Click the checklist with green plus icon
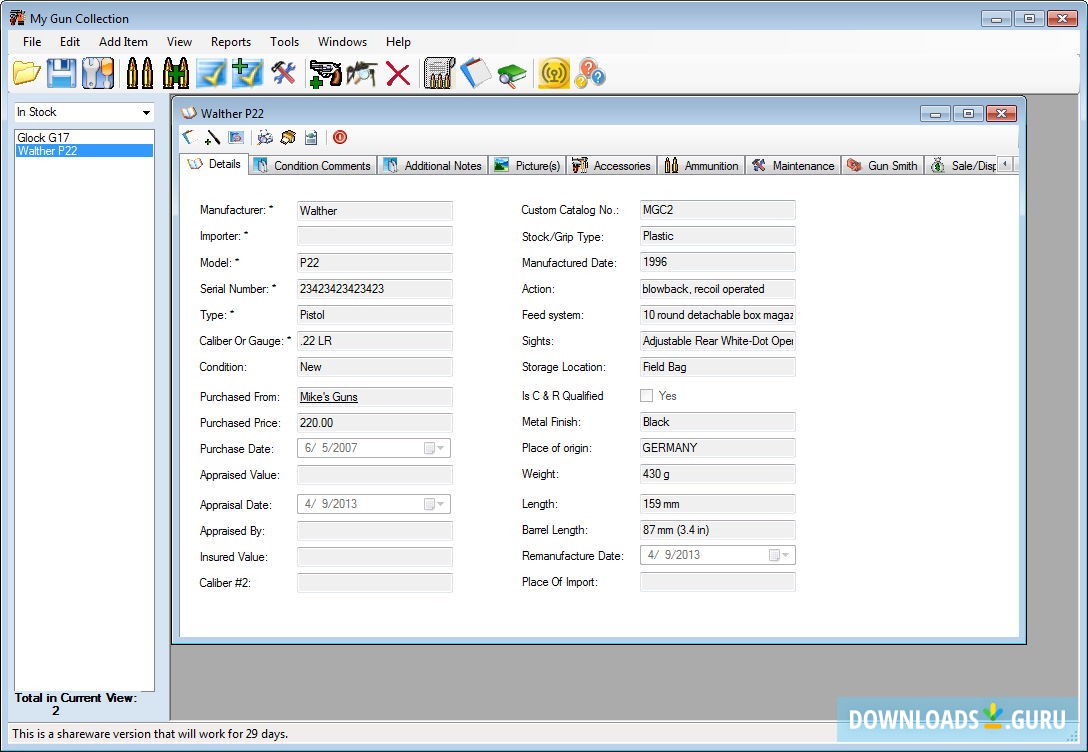This screenshot has width=1088, height=752. [247, 73]
